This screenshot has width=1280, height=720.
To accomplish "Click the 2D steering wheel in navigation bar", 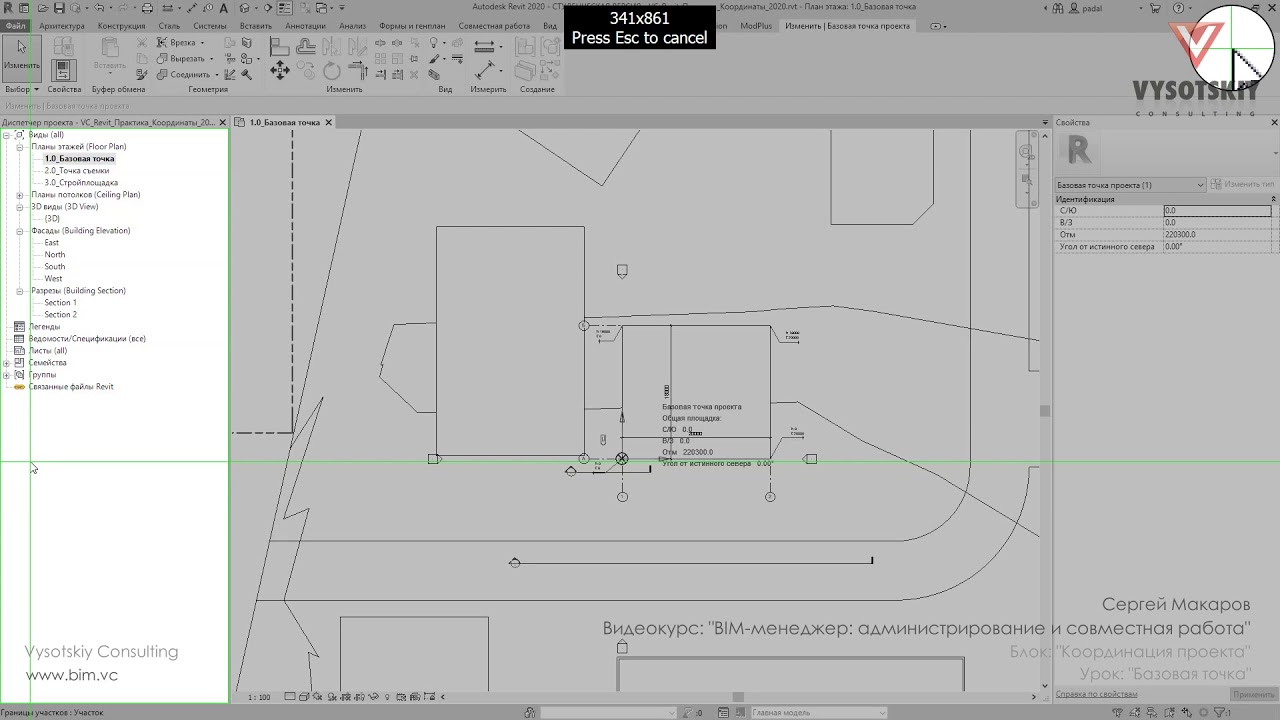I will [x=1027, y=153].
